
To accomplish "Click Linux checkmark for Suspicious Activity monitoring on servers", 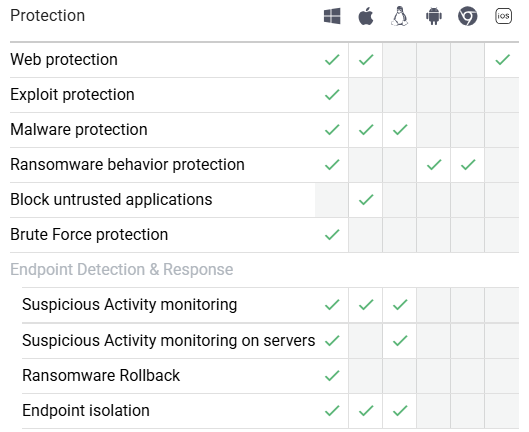I will (x=400, y=341).
